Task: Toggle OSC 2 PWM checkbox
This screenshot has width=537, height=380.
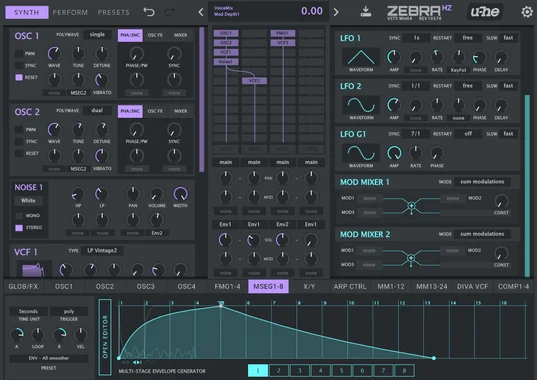Action: coord(19,129)
